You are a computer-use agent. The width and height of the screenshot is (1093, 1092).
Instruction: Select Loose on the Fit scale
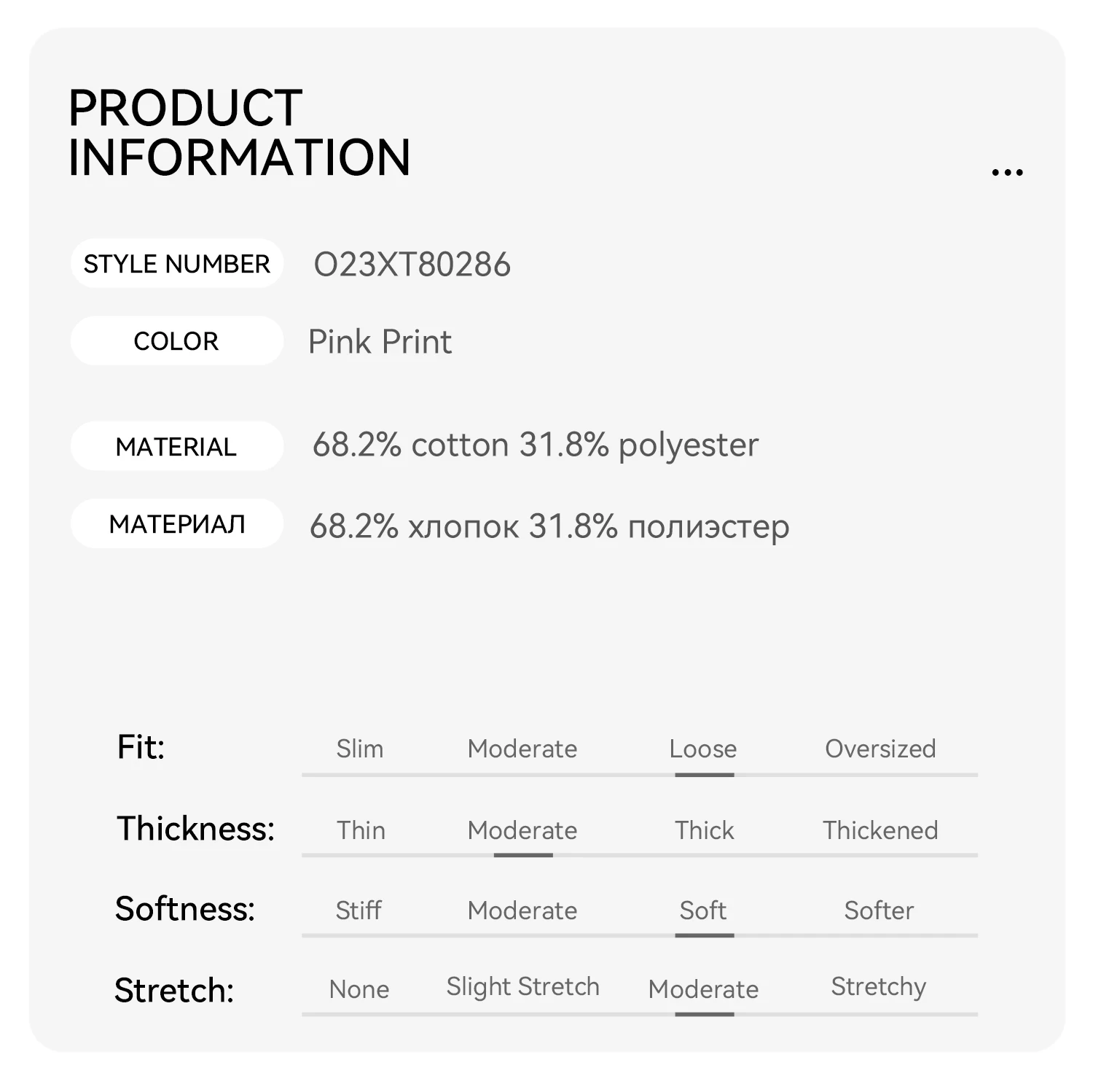click(x=703, y=749)
